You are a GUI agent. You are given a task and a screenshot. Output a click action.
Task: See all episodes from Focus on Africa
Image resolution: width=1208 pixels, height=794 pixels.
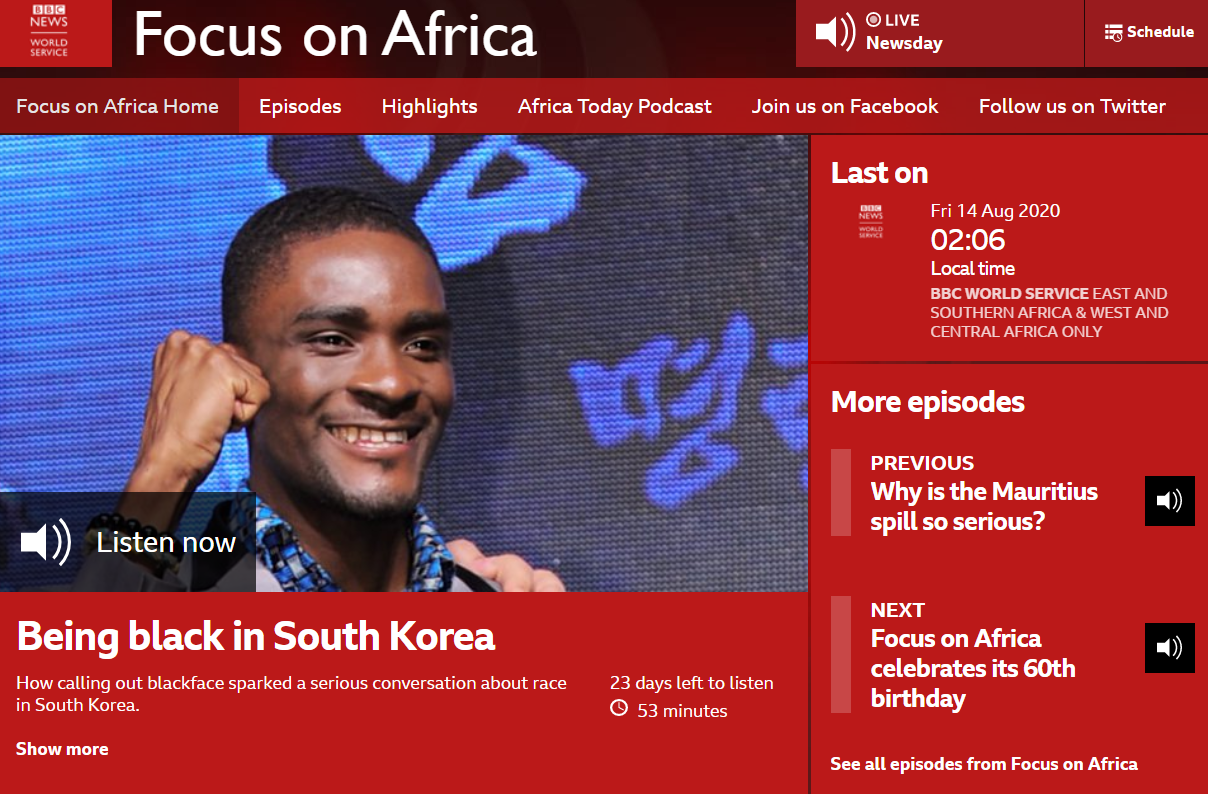[x=984, y=764]
